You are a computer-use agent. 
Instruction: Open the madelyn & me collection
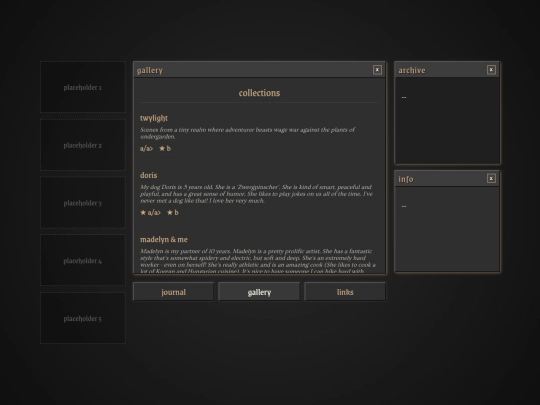(164, 239)
